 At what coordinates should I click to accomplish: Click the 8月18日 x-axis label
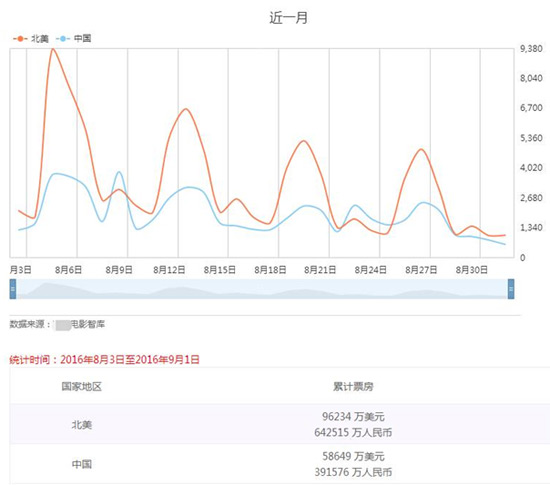click(270, 269)
